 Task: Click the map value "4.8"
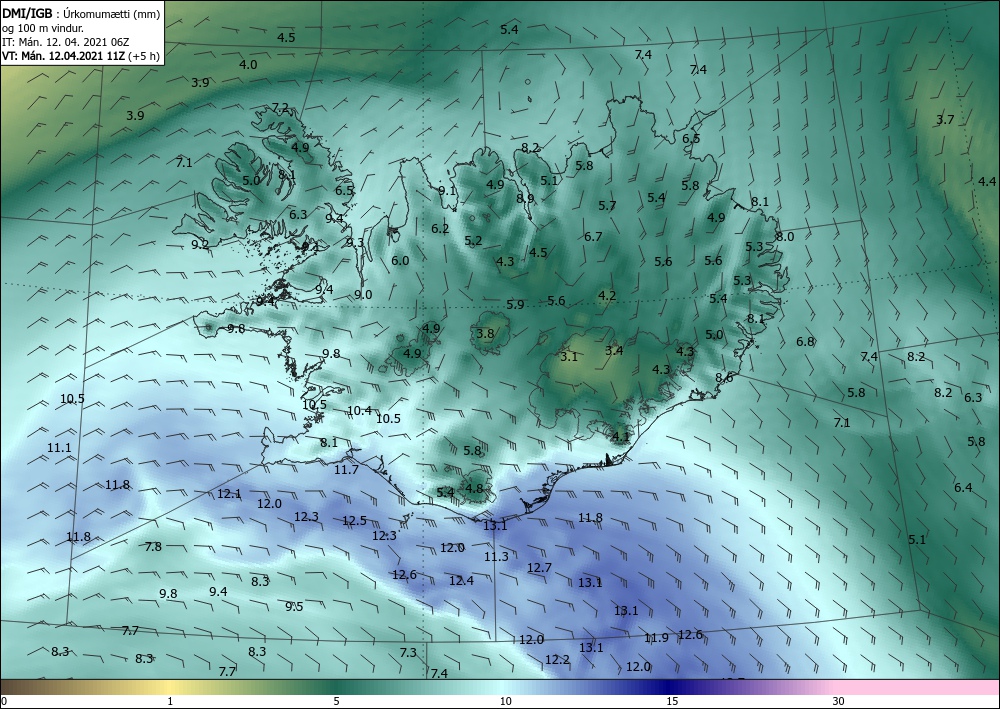coord(474,489)
